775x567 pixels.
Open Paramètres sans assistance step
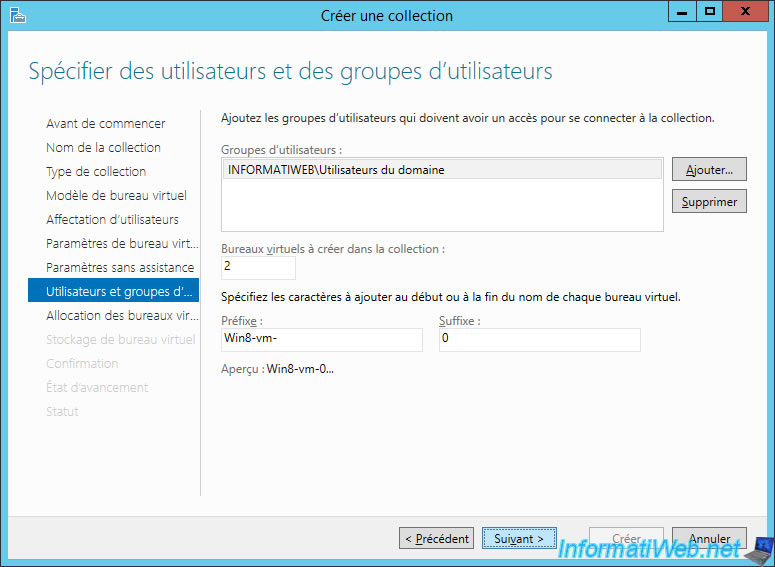[x=120, y=267]
